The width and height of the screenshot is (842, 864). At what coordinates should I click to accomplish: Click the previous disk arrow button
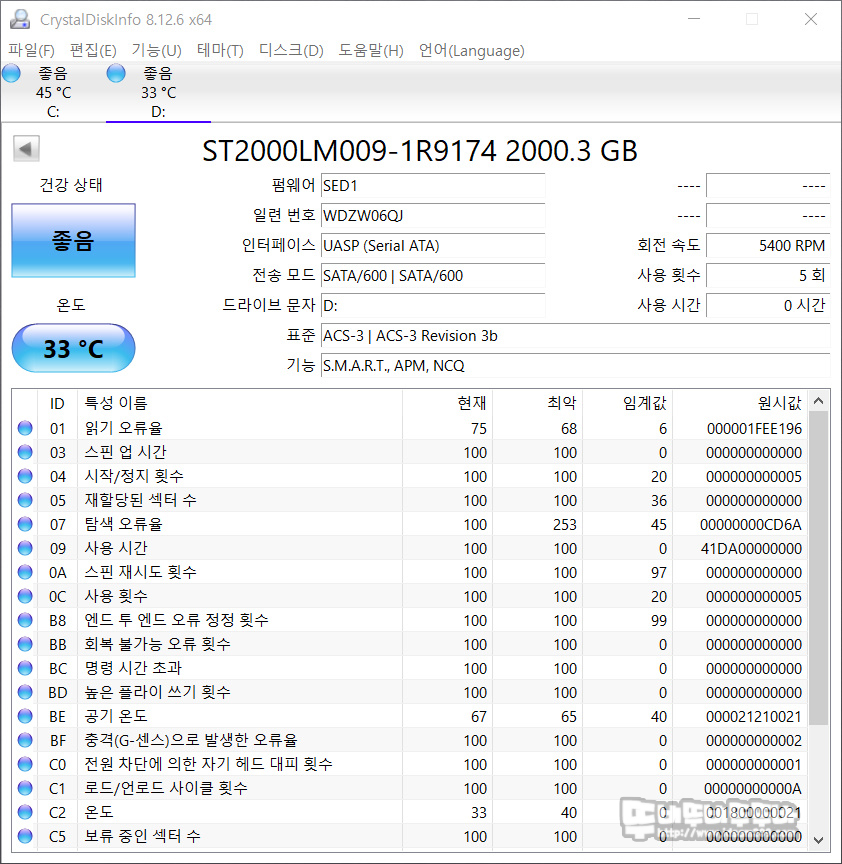point(26,149)
